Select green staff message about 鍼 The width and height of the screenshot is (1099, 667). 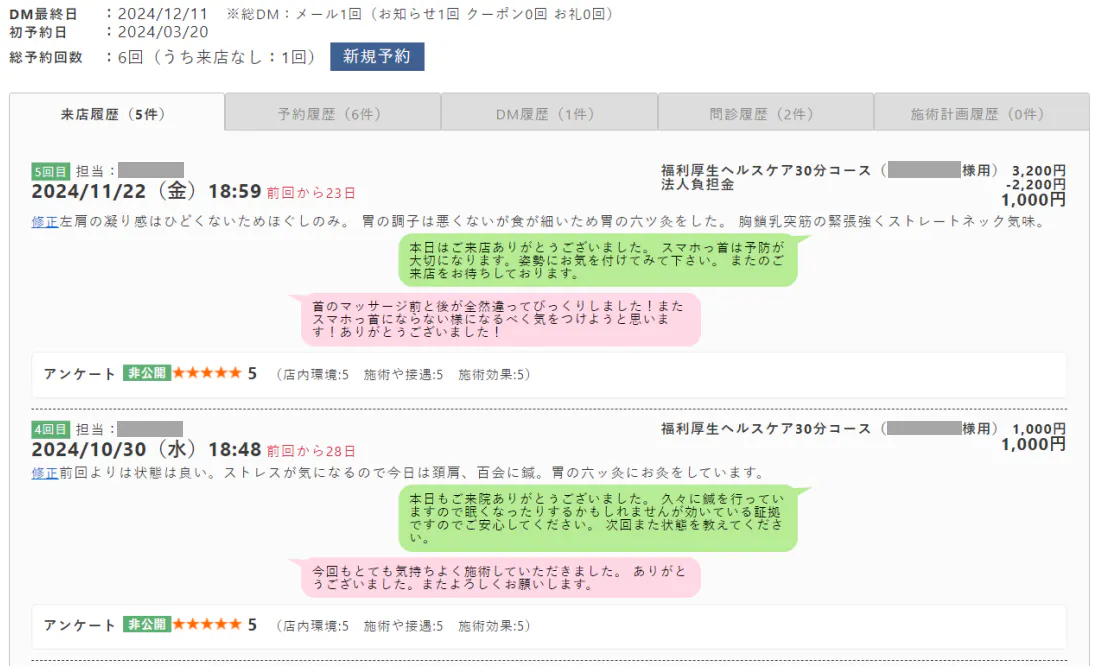(597, 517)
